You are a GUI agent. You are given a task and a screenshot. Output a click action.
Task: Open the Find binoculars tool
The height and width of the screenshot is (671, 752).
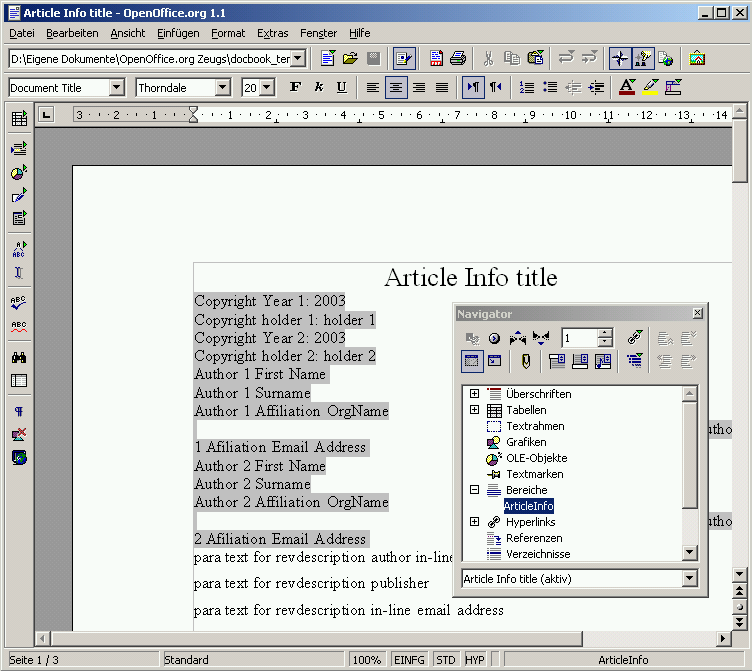coord(19,357)
